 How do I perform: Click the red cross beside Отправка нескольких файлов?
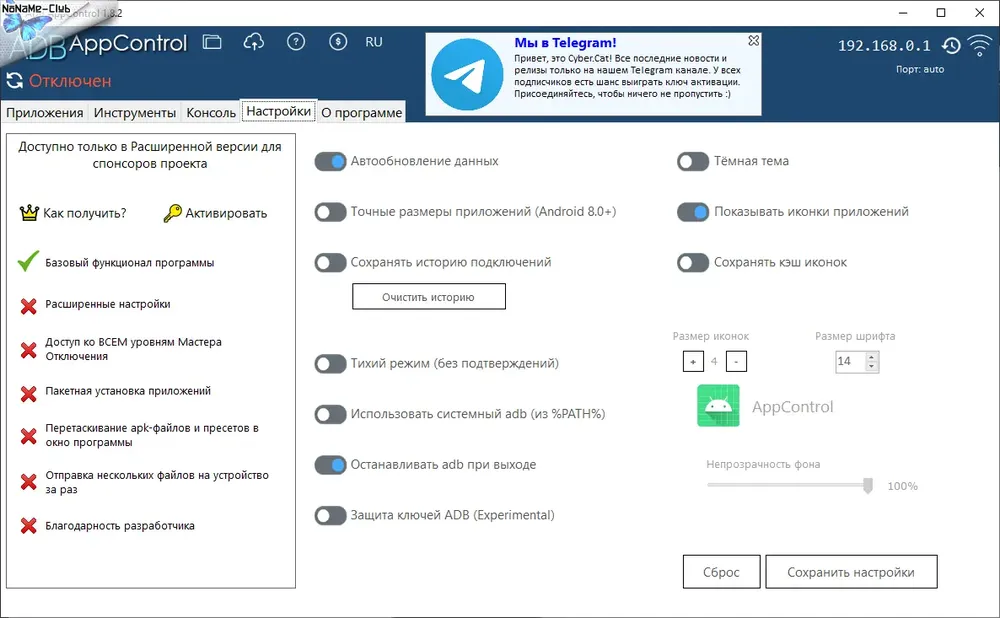pos(28,482)
